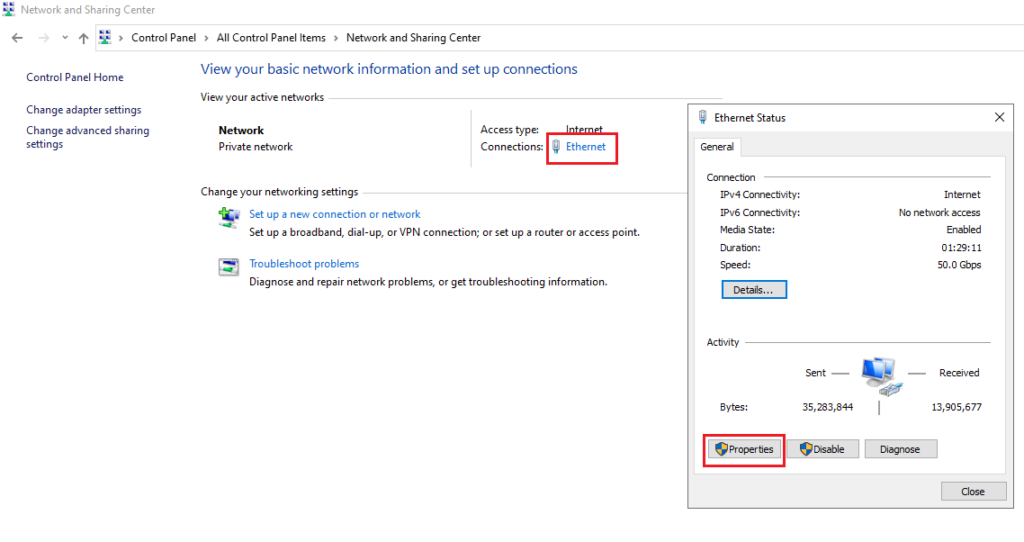Close Ethernet Status dialog with X

[999, 118]
